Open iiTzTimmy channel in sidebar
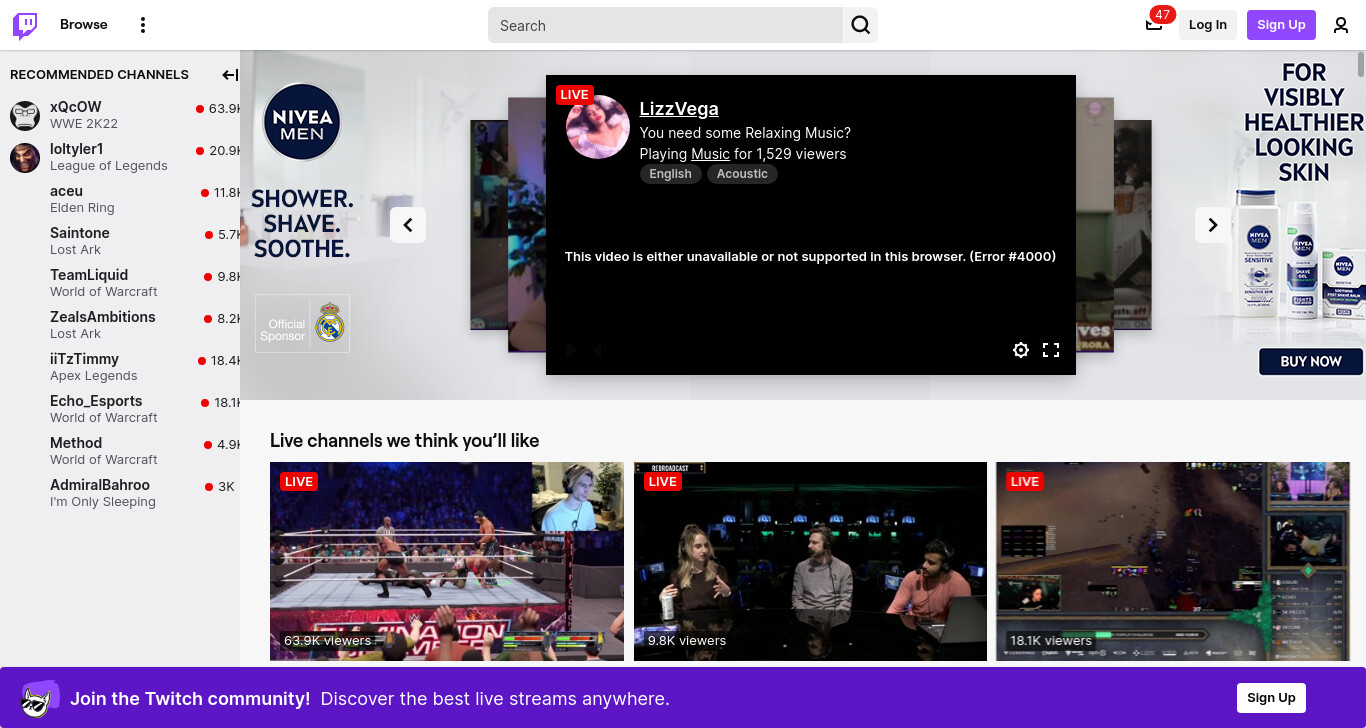Screen dimensions: 1366x728 pyautogui.click(x=120, y=368)
